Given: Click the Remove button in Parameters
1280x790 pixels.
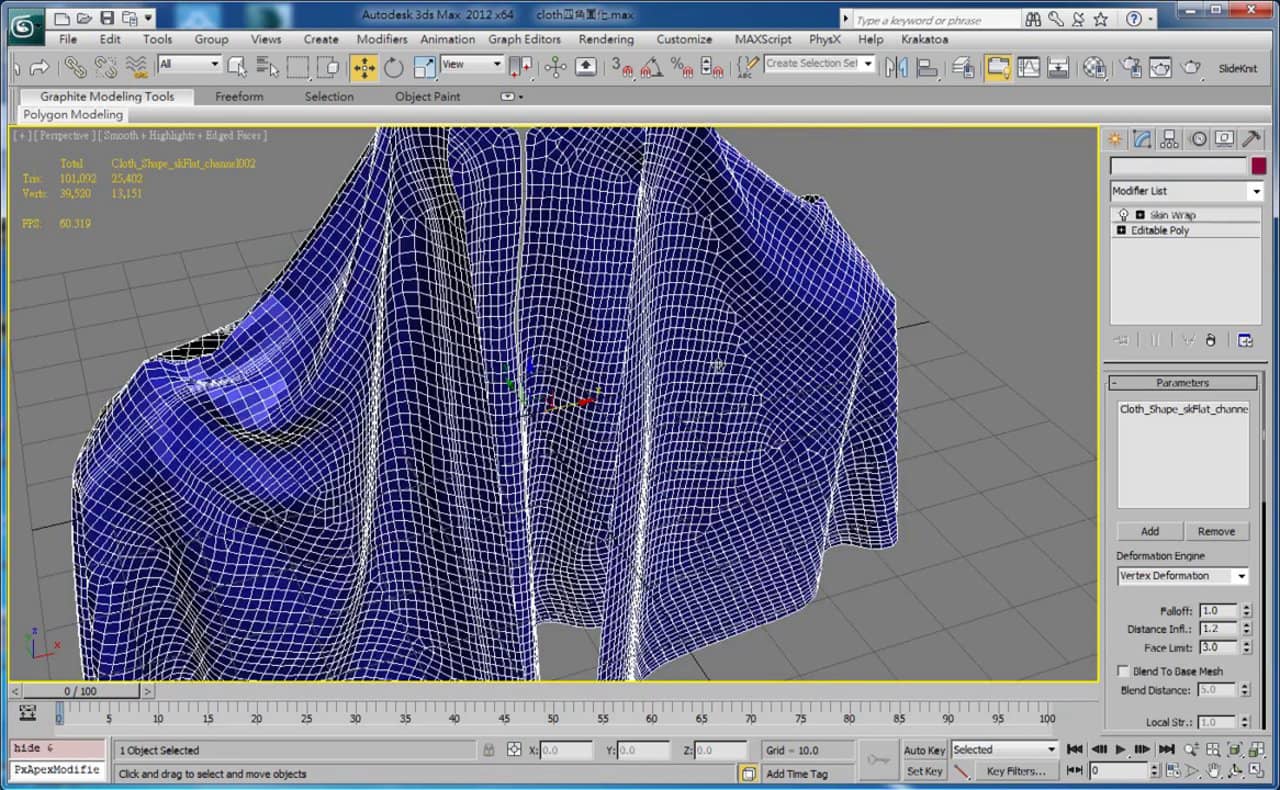Looking at the screenshot, I should [1217, 531].
